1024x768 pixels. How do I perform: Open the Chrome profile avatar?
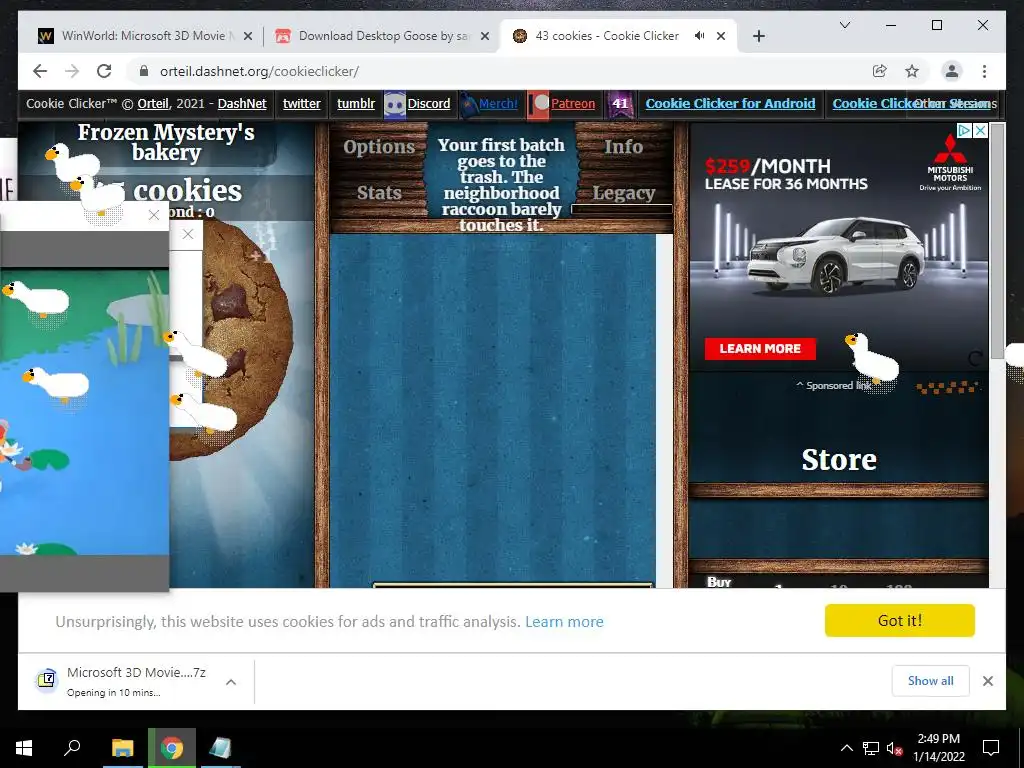point(952,71)
